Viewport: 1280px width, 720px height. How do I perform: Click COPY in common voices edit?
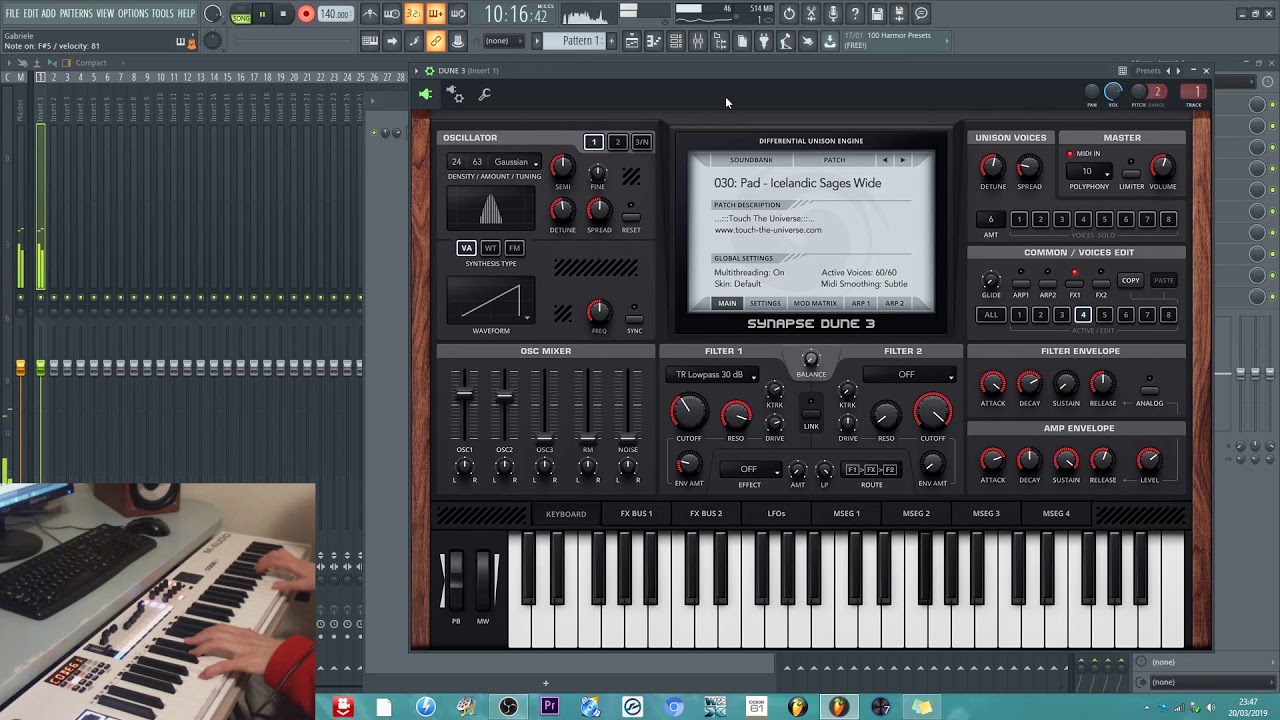click(1131, 281)
